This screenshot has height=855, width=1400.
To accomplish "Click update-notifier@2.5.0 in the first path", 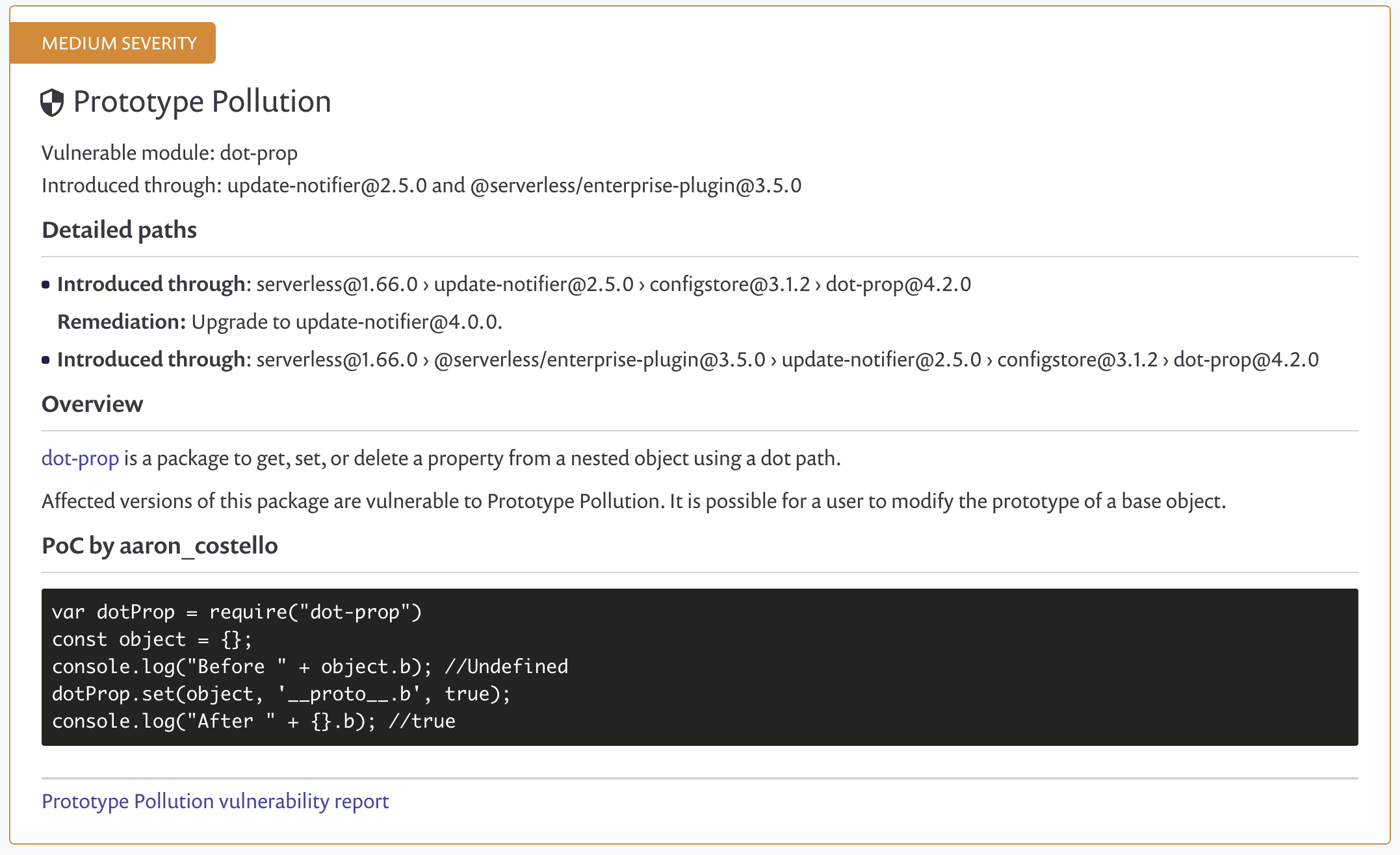I will pos(533,284).
